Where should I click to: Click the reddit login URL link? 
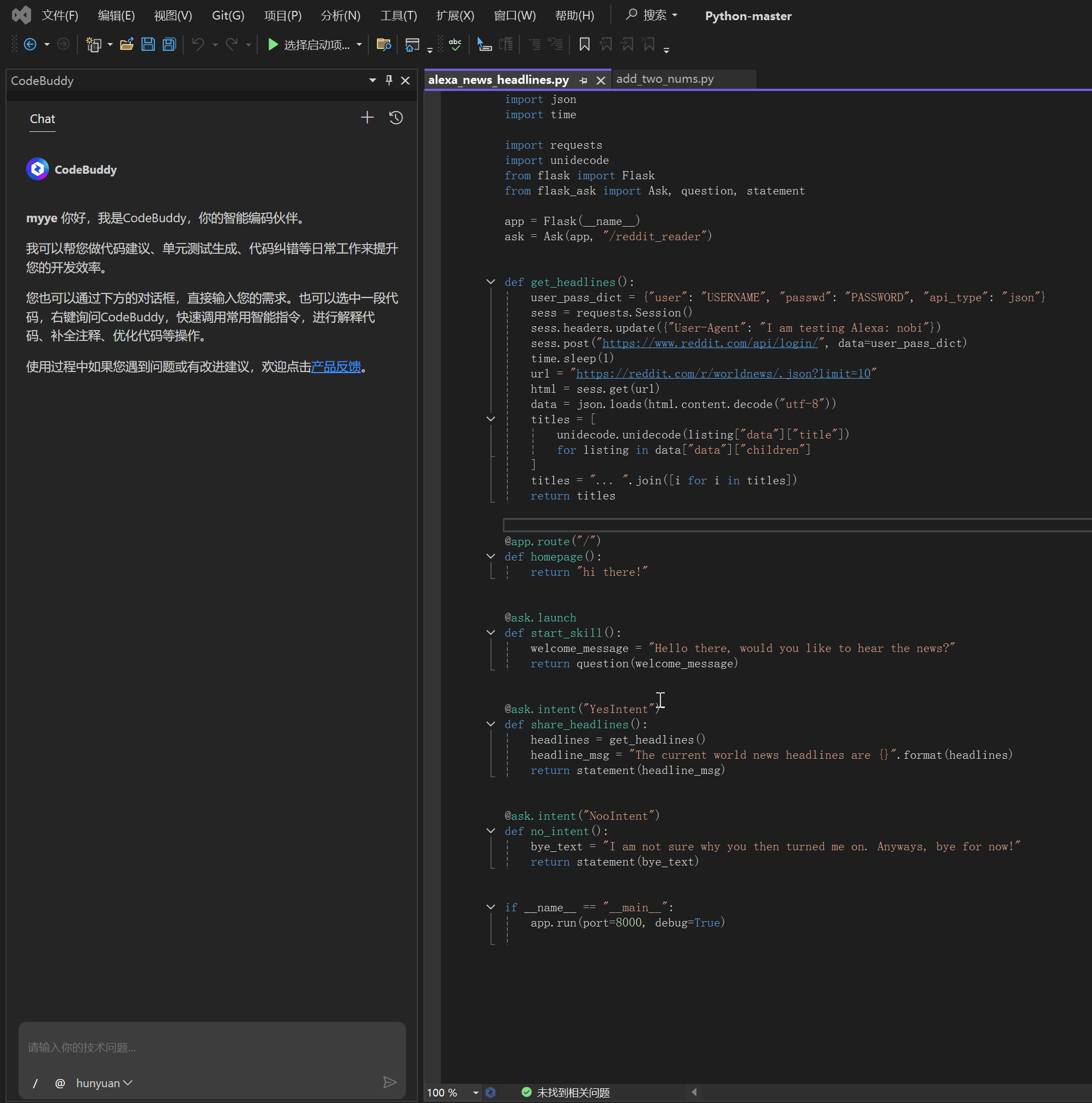(710, 343)
